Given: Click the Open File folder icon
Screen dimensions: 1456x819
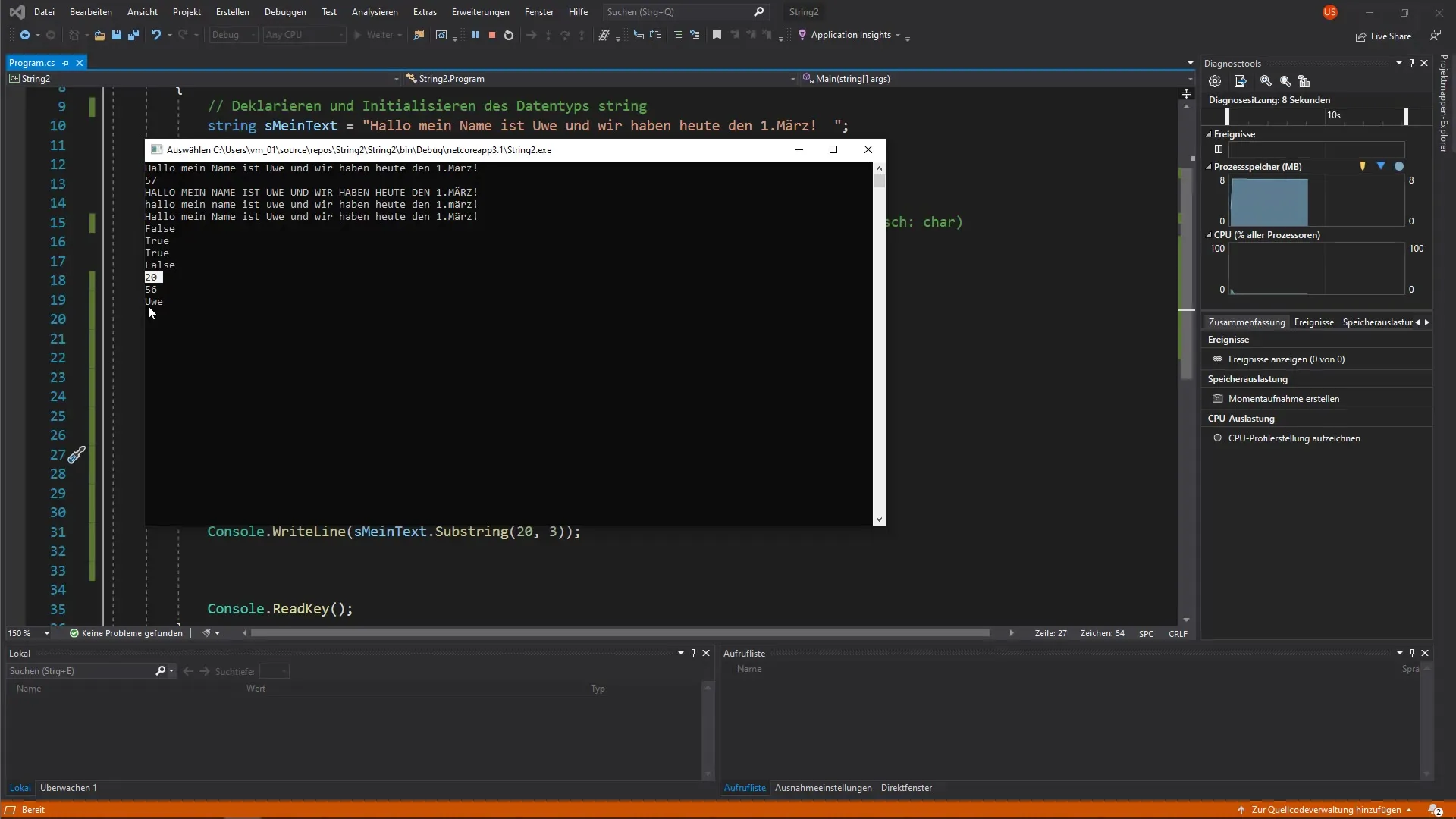Looking at the screenshot, I should coord(99,35).
